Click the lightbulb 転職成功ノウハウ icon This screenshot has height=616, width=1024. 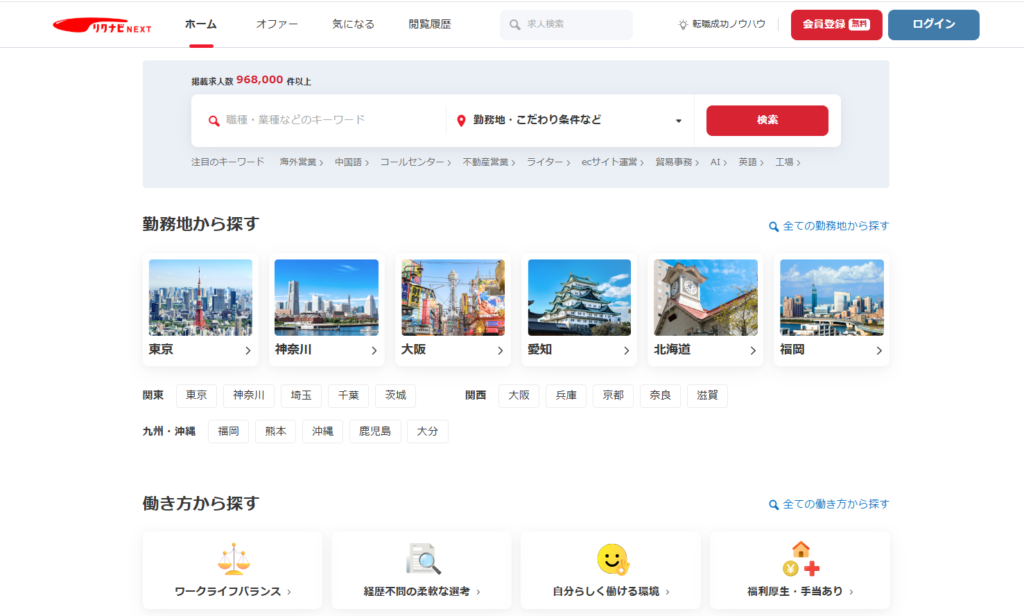(683, 24)
